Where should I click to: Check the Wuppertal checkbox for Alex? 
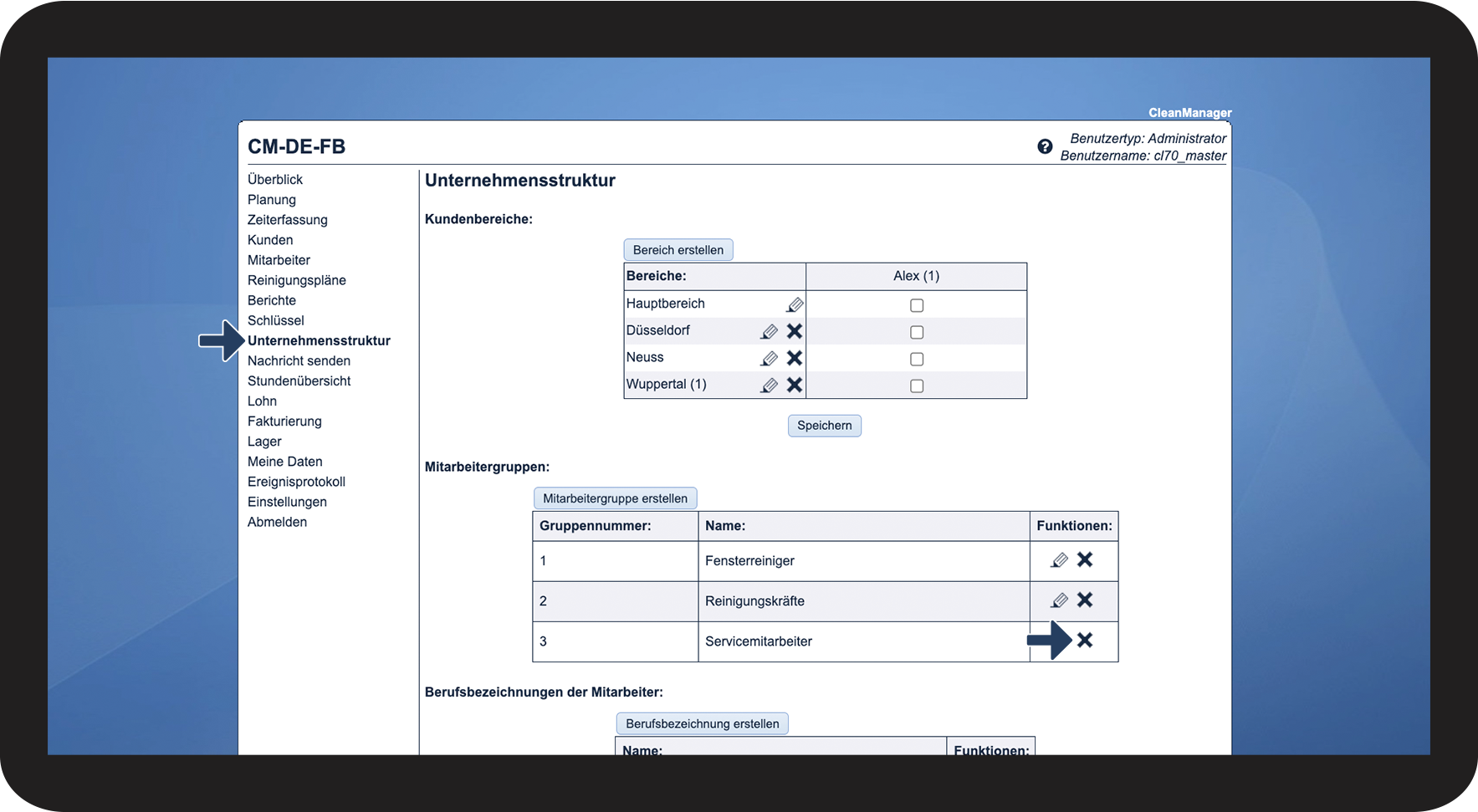tap(917, 386)
